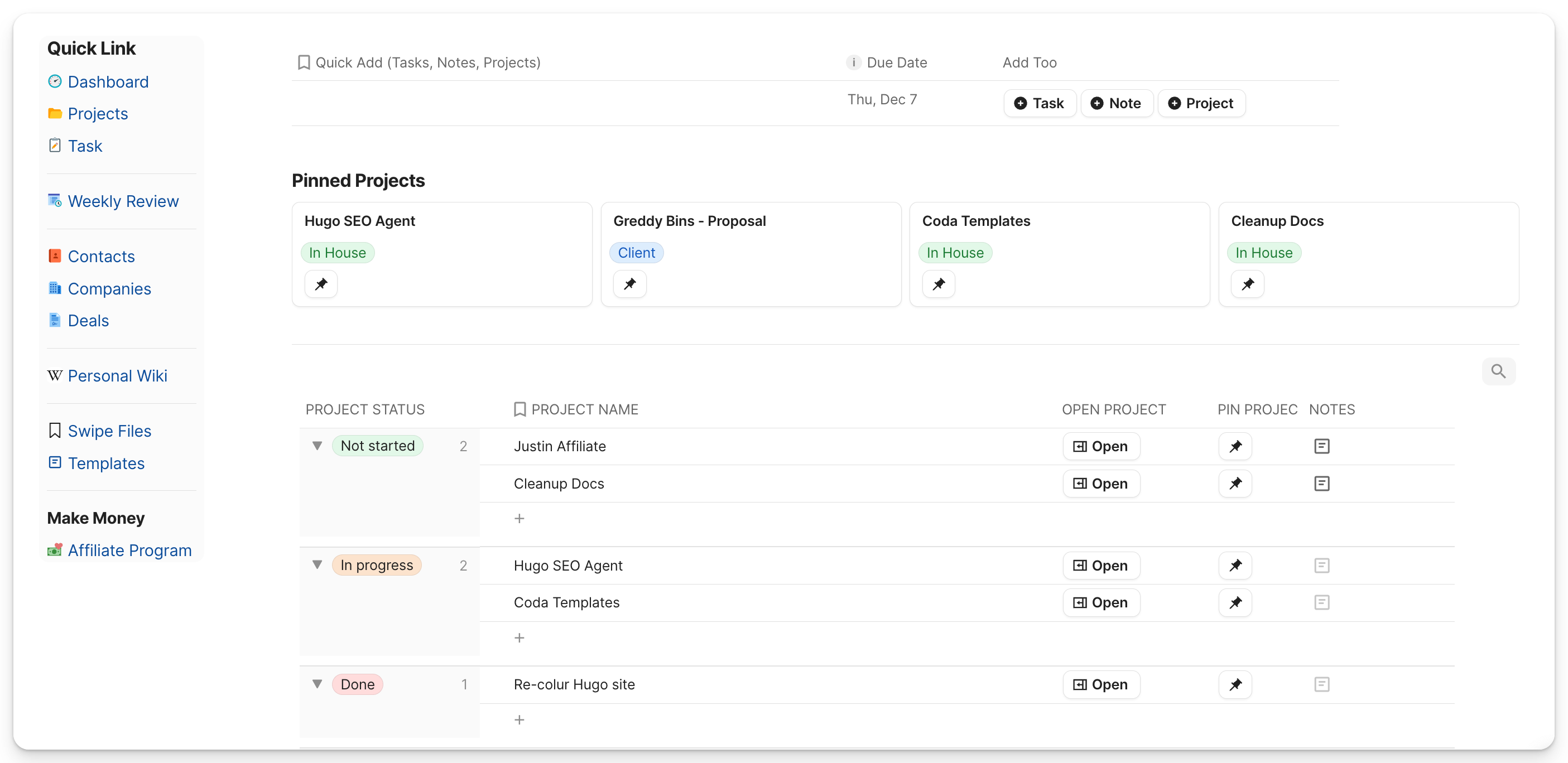Image resolution: width=1568 pixels, height=763 pixels.
Task: Toggle pin for Justin Affiliate row
Action: 1235,447
